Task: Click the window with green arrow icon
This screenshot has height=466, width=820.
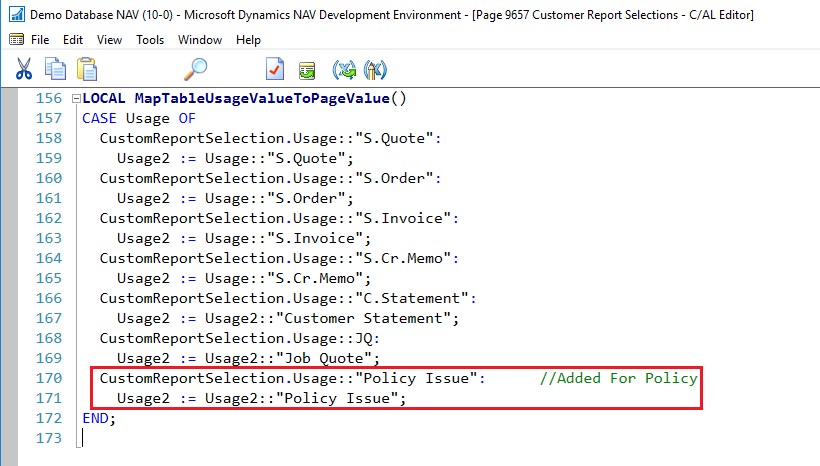Action: tap(307, 70)
